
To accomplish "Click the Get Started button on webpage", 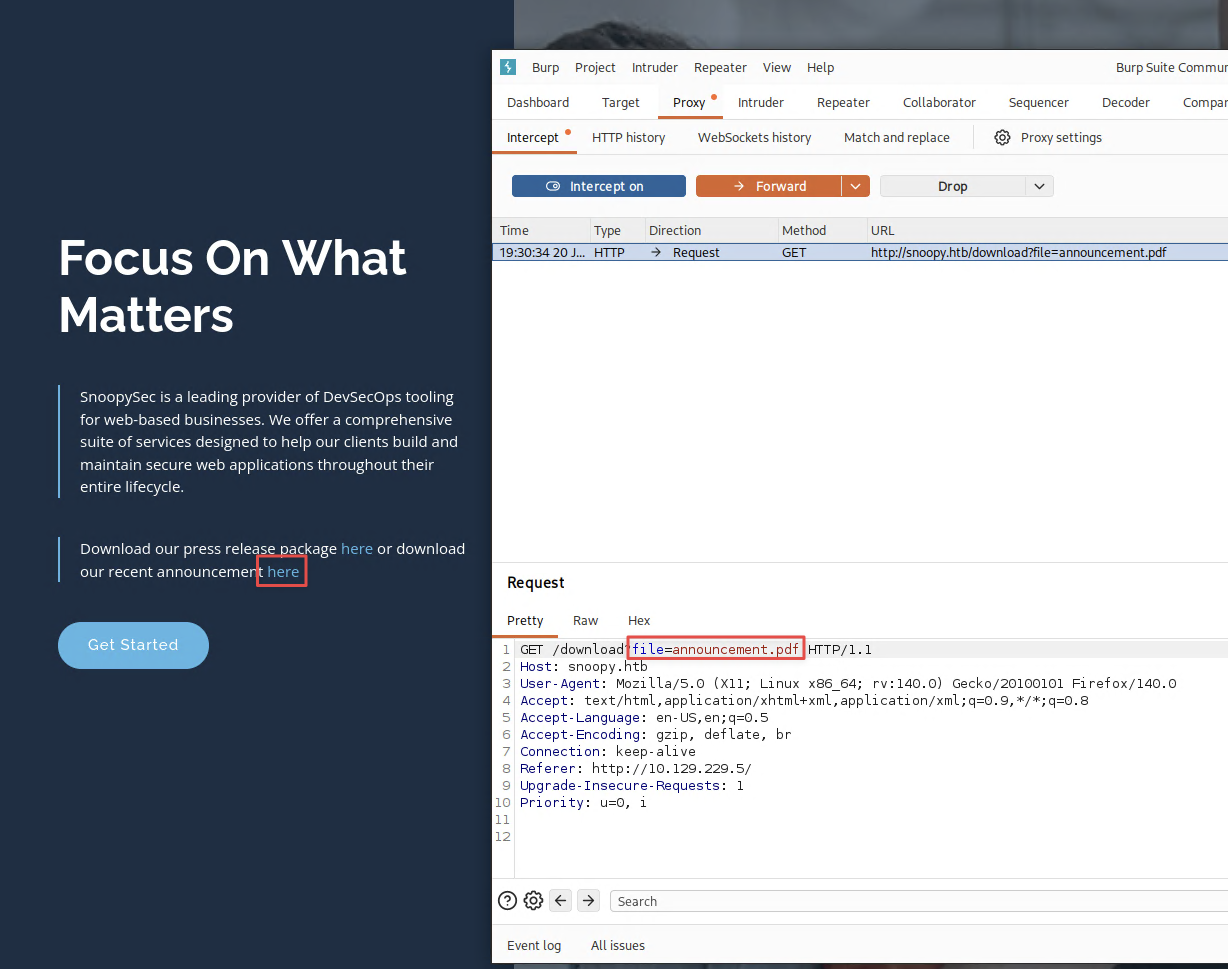I will [x=133, y=645].
